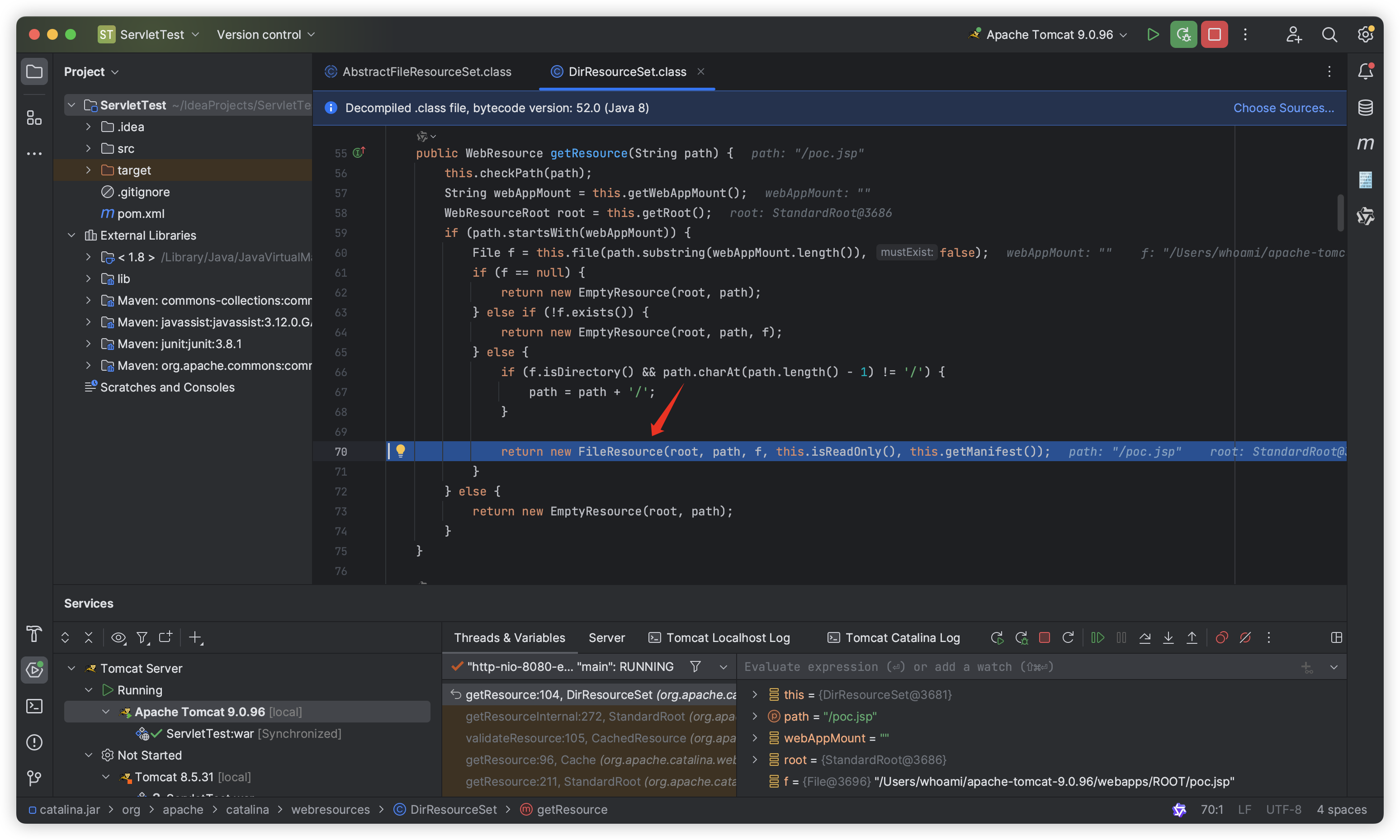Open the Terminal tool window
Image resolution: width=1400 pixels, height=840 pixels.
[x=34, y=706]
